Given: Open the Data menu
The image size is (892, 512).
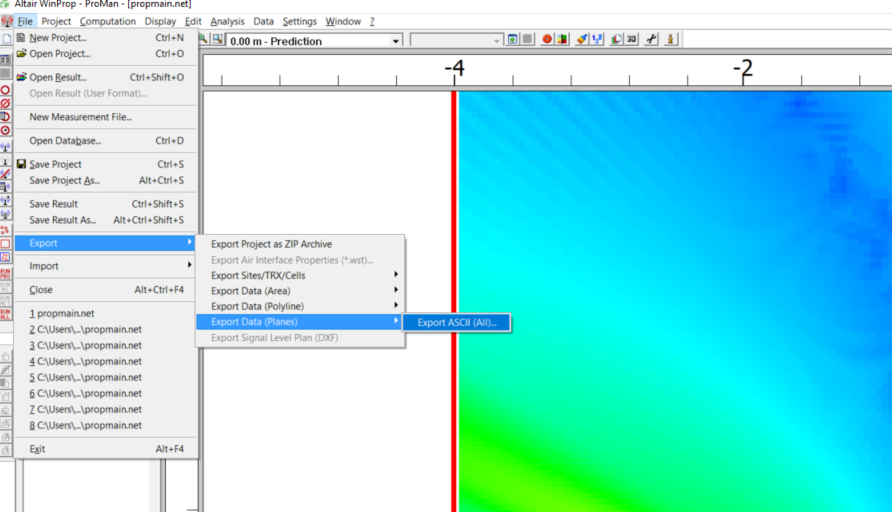Looking at the screenshot, I should coord(263,21).
